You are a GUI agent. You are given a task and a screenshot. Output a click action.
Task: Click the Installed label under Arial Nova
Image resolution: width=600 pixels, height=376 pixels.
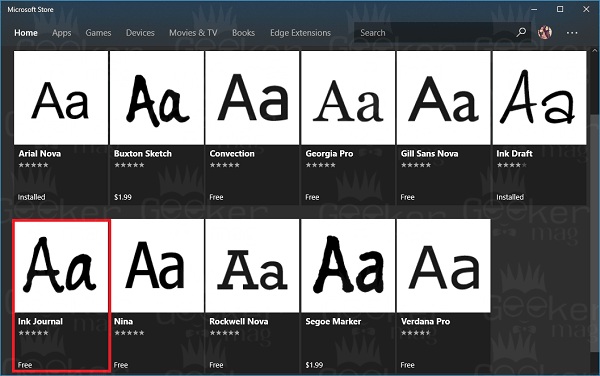31,197
